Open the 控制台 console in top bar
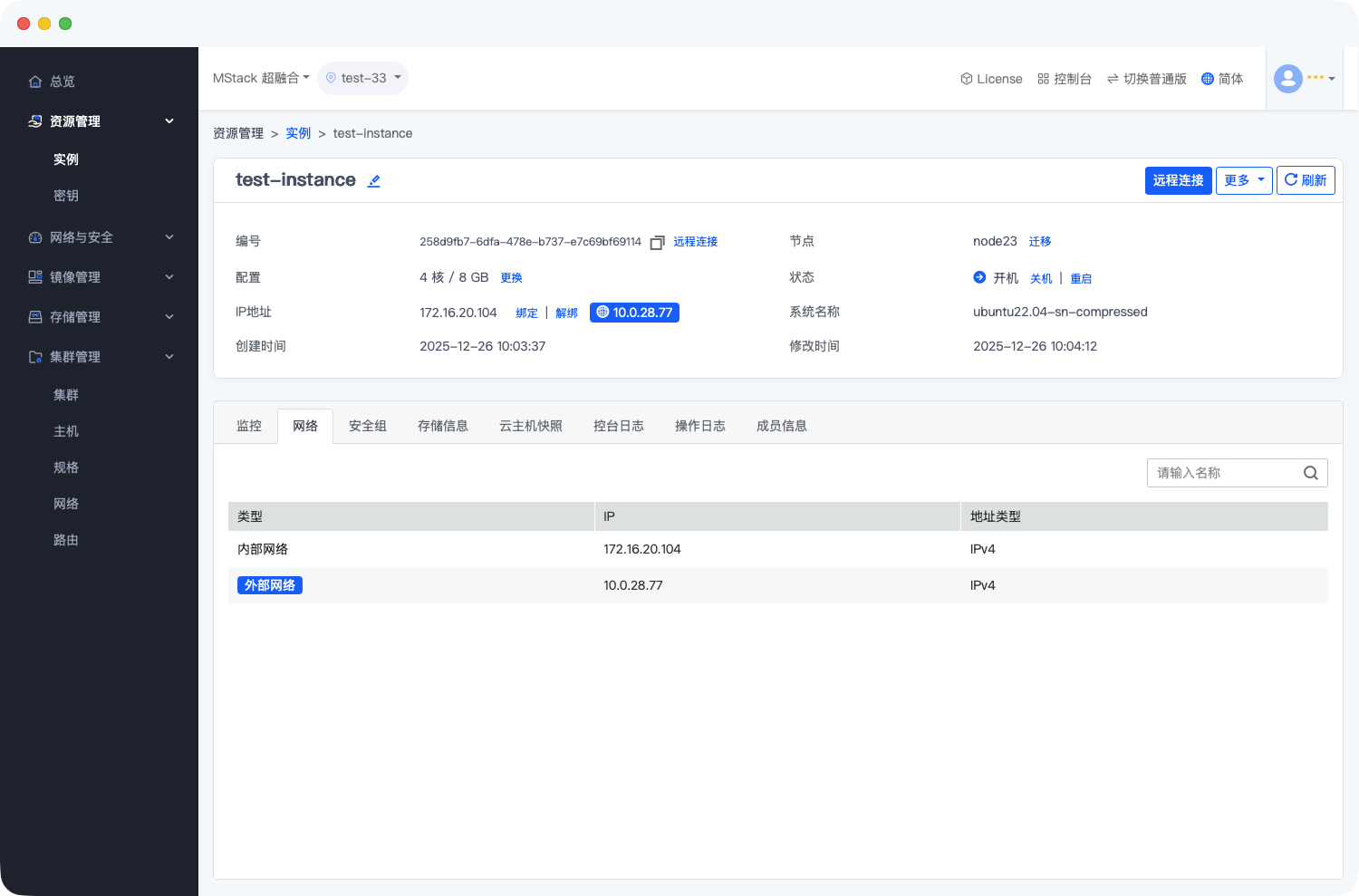Image resolution: width=1359 pixels, height=896 pixels. coord(1065,79)
